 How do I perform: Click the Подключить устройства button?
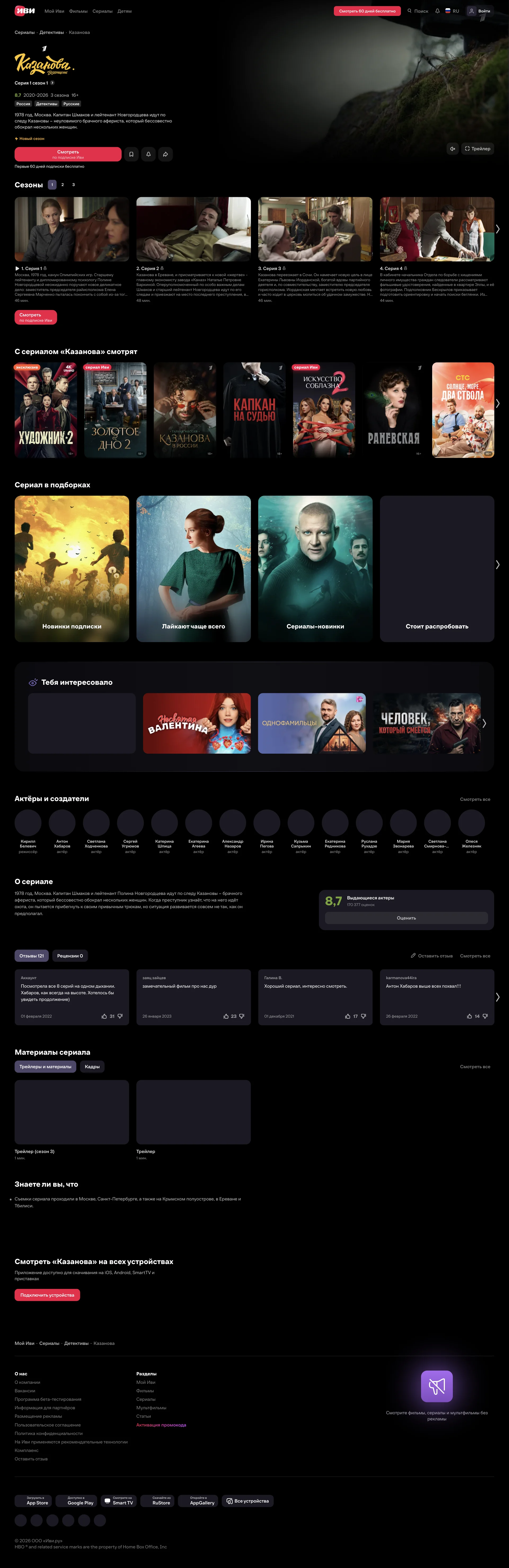coord(47,1295)
